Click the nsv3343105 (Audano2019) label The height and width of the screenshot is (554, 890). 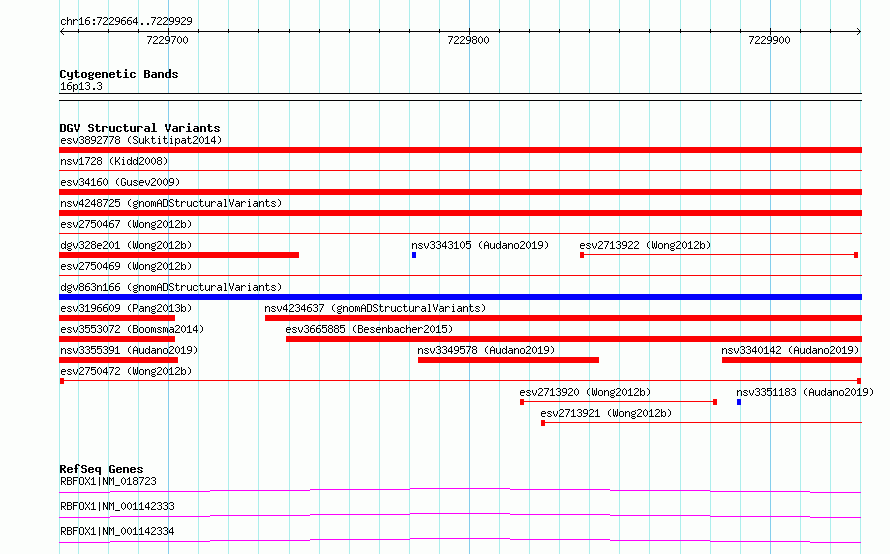tap(480, 245)
